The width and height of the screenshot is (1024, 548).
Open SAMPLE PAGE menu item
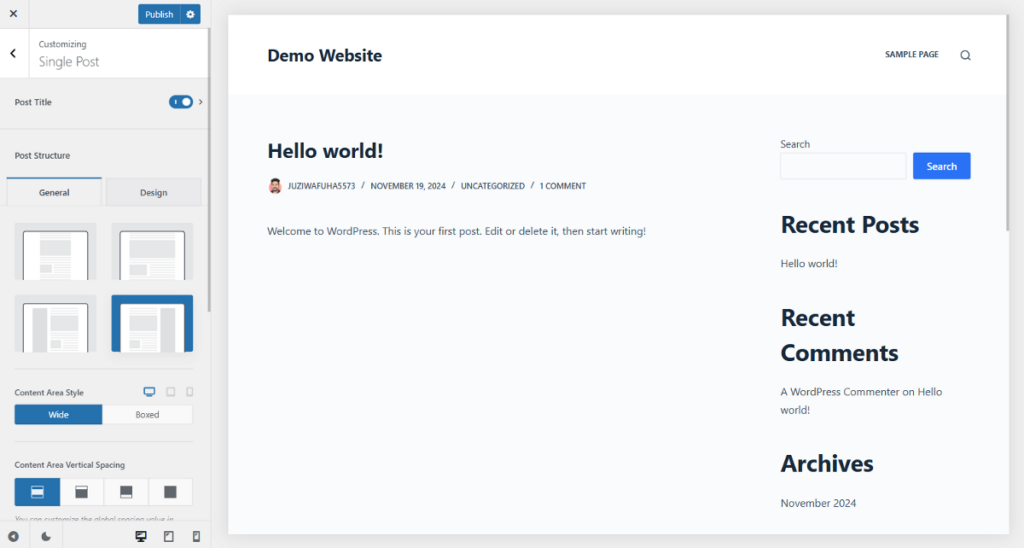click(x=912, y=54)
